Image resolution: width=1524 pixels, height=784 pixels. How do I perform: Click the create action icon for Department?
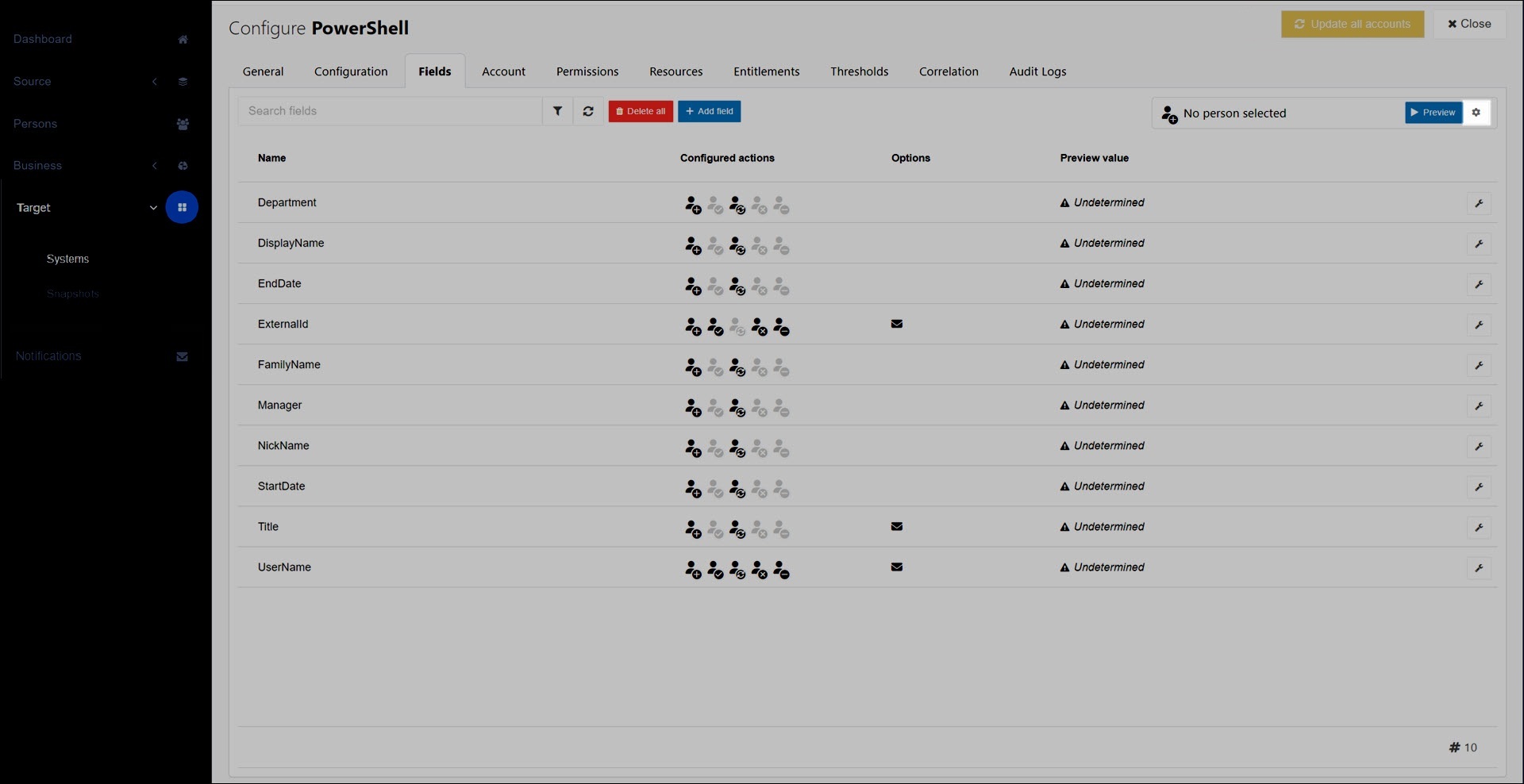(693, 205)
